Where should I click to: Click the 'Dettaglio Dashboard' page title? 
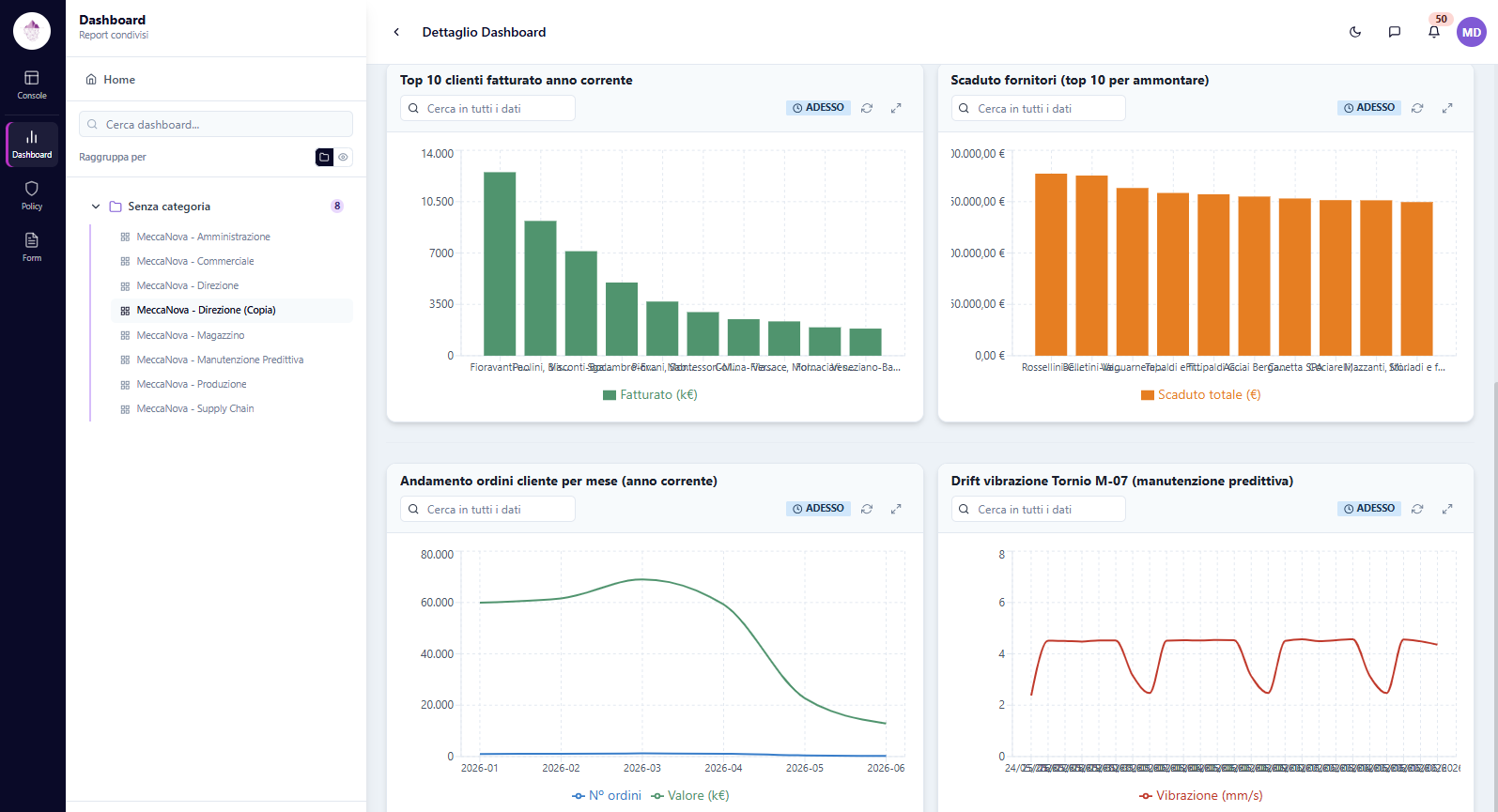[484, 32]
